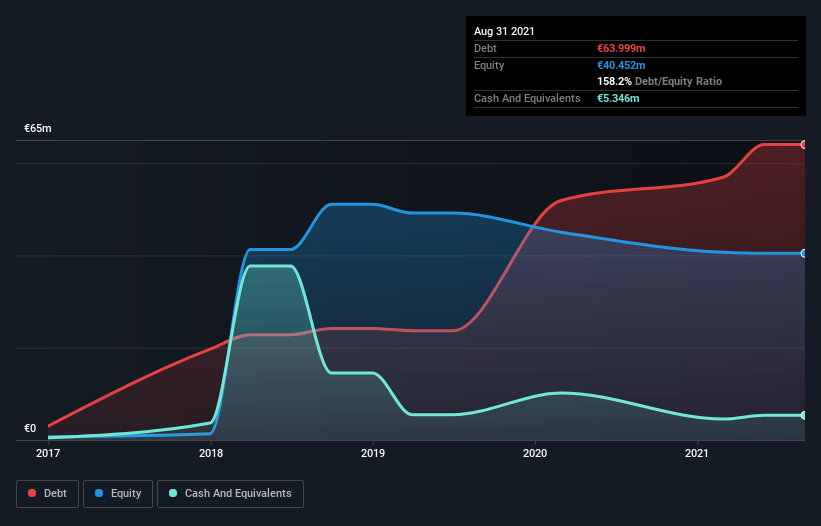Click the €0 y-axis label
This screenshot has width=821, height=526.
click(30, 428)
